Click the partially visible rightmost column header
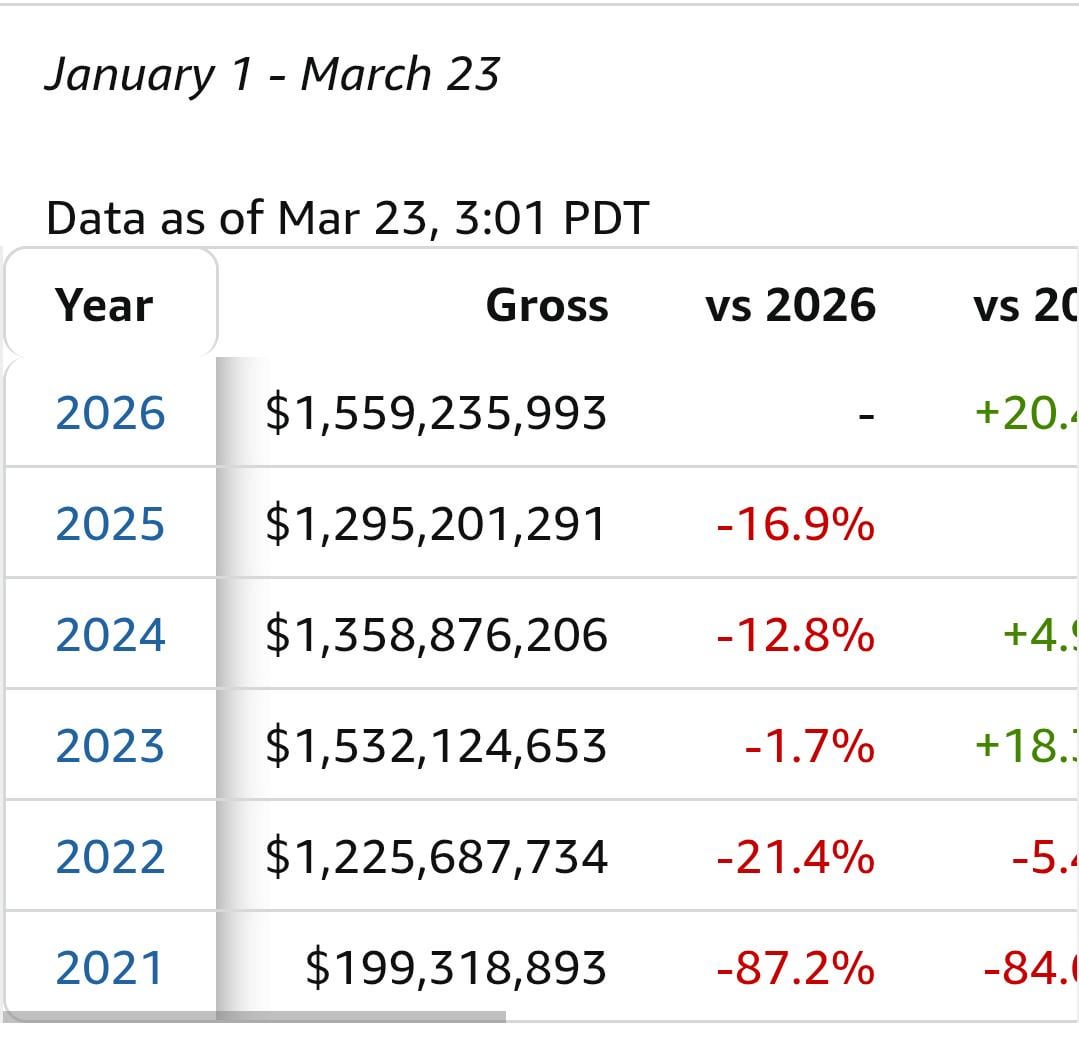Viewport: 1079px width, 1041px height. click(x=1024, y=305)
